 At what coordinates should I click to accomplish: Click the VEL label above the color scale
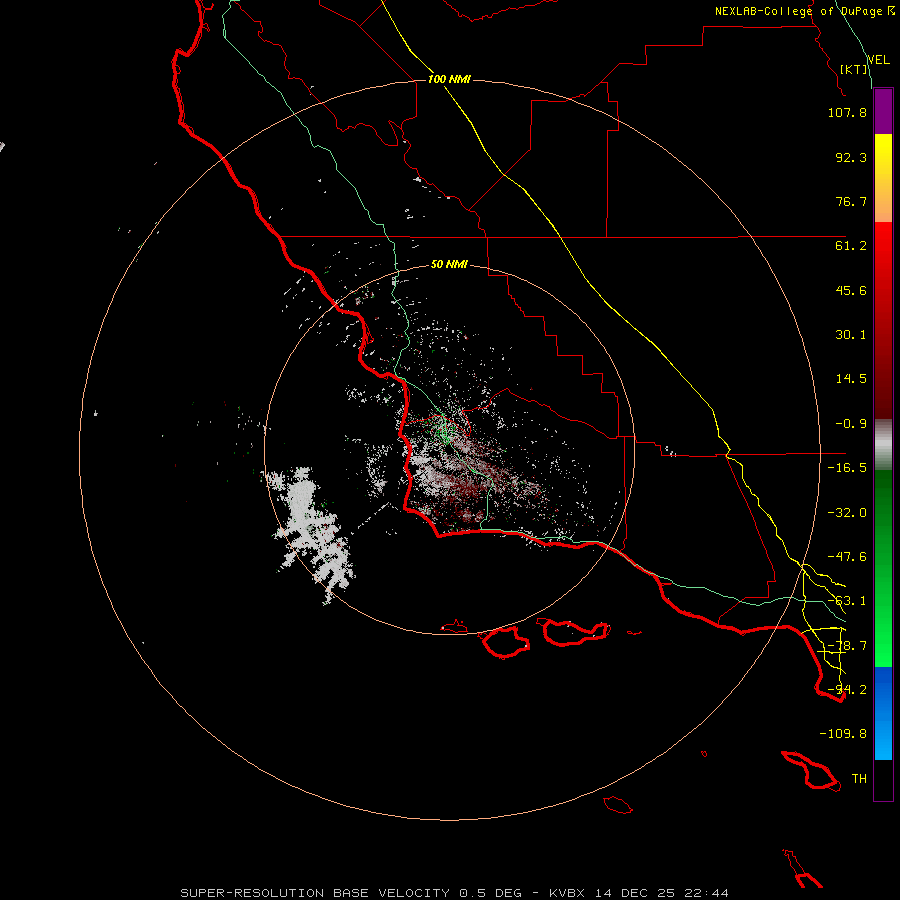click(x=879, y=60)
